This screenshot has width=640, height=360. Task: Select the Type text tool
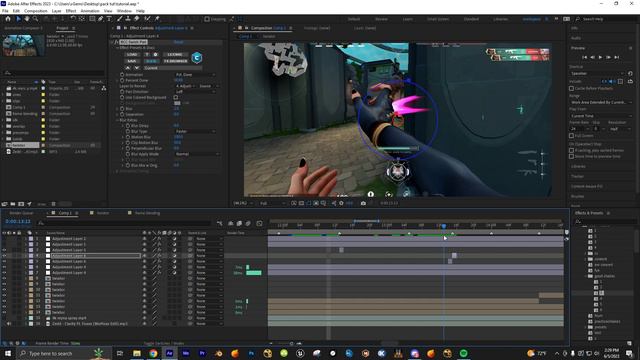[x=109, y=19]
